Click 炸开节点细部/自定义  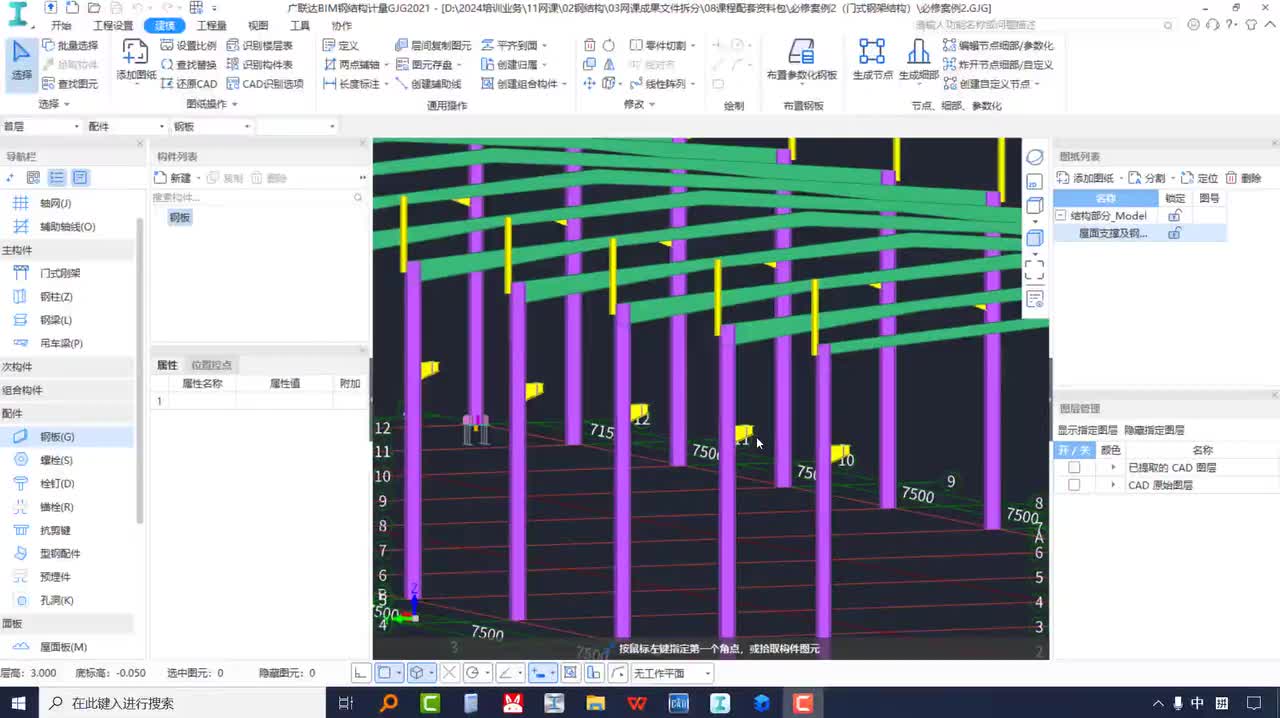tap(998, 64)
